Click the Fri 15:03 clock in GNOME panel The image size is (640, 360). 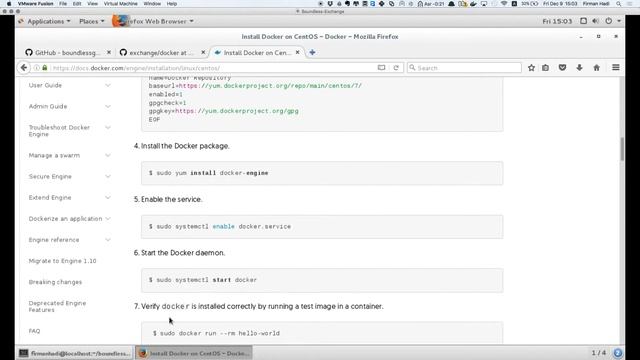click(557, 21)
